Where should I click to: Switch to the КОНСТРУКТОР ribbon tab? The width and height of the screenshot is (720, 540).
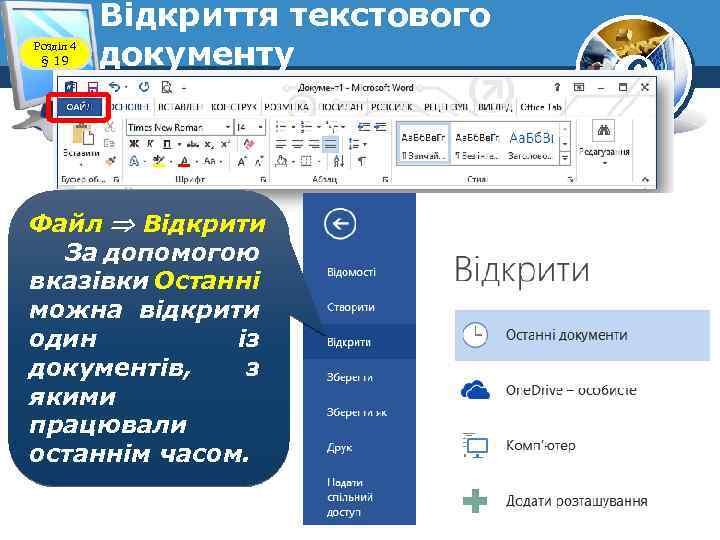233,107
